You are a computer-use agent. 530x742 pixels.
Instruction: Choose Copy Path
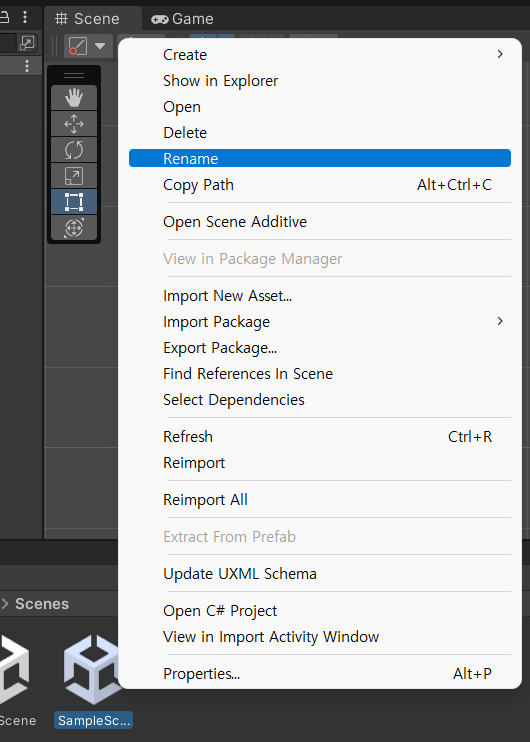[x=320, y=185]
